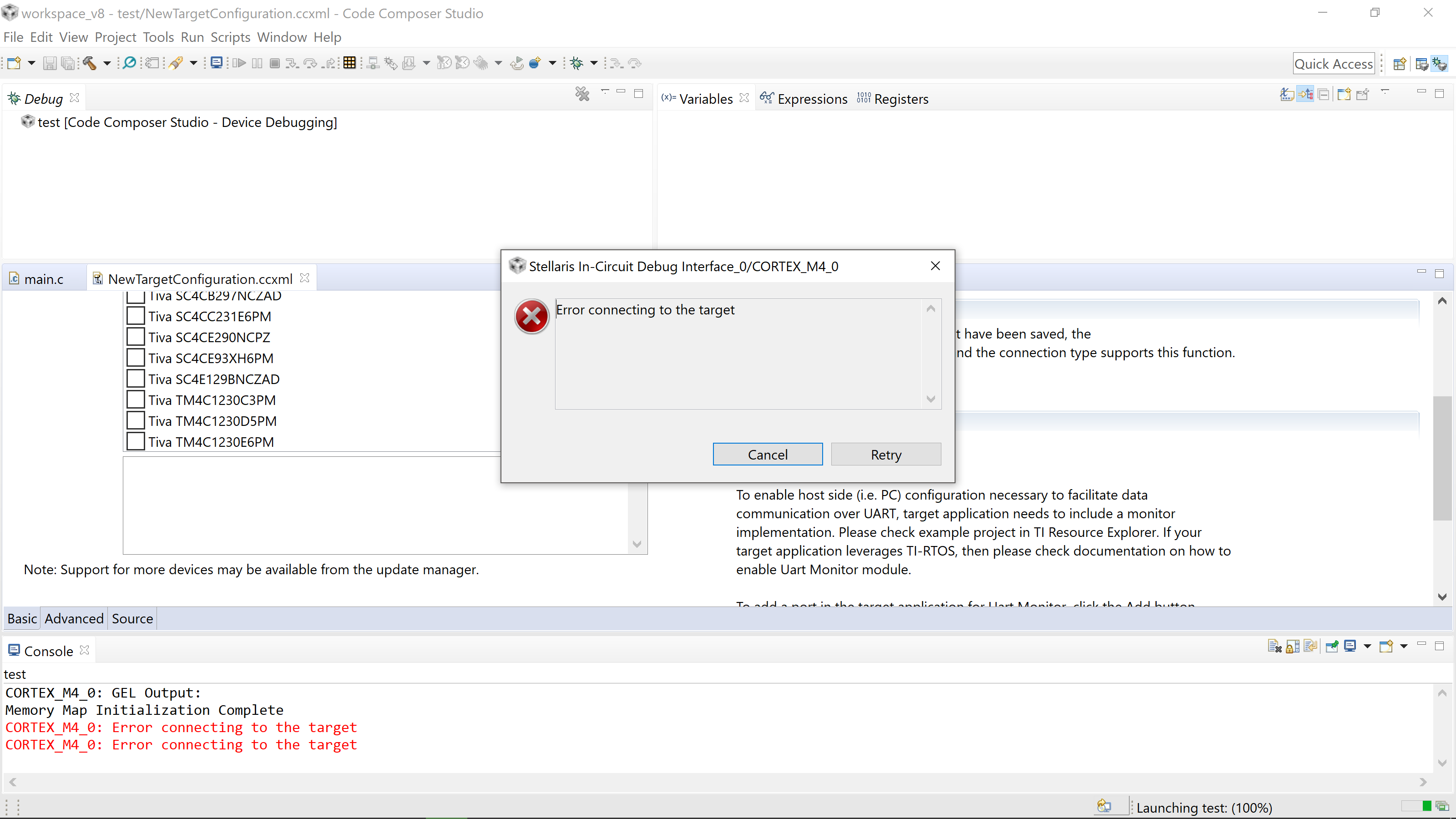Image resolution: width=1456 pixels, height=819 pixels.
Task: Click Cancel in the error dialog
Action: tap(768, 455)
